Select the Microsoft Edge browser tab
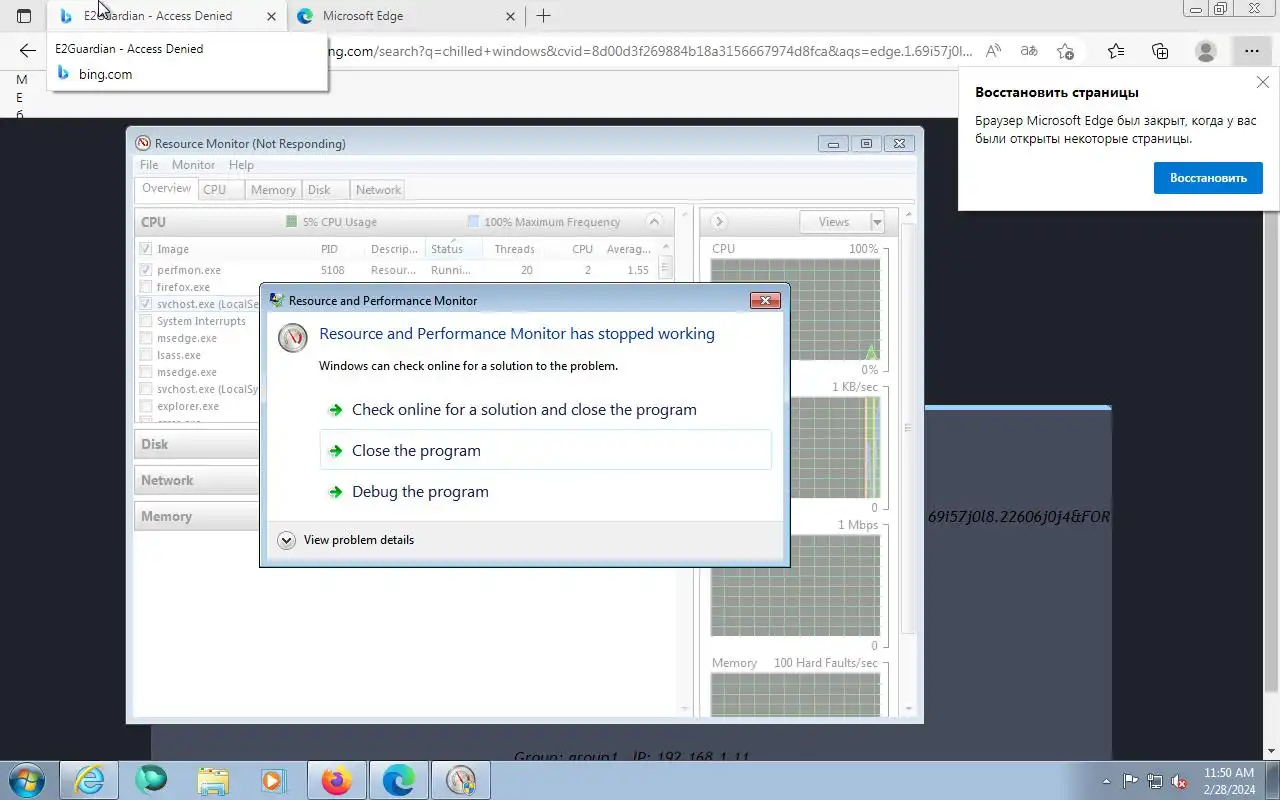The height and width of the screenshot is (800, 1280). pyautogui.click(x=406, y=16)
